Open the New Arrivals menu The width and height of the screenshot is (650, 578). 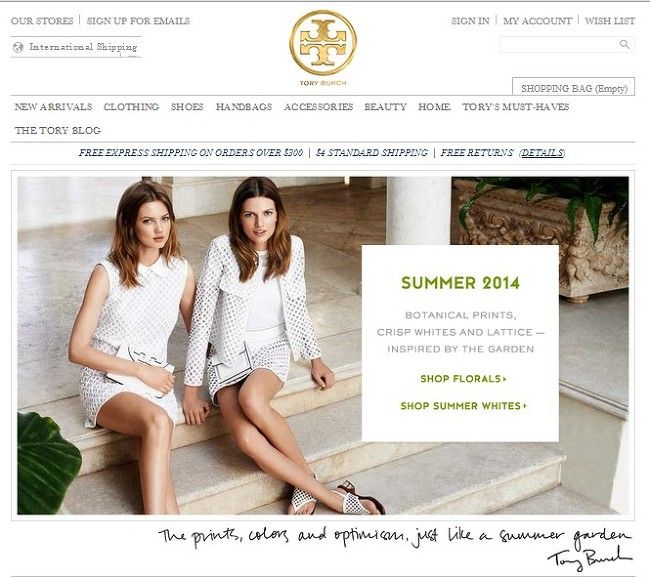coord(53,107)
